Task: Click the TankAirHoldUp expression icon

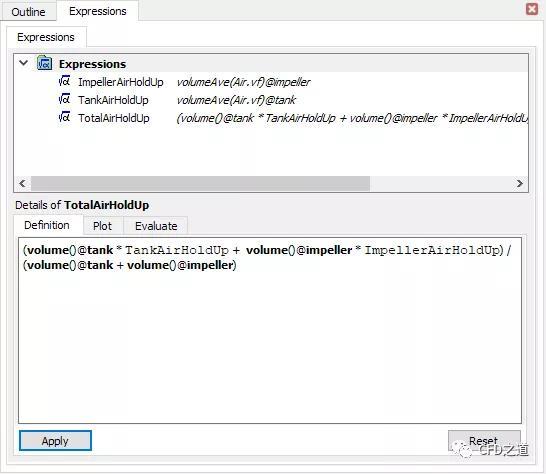Action: click(64, 100)
